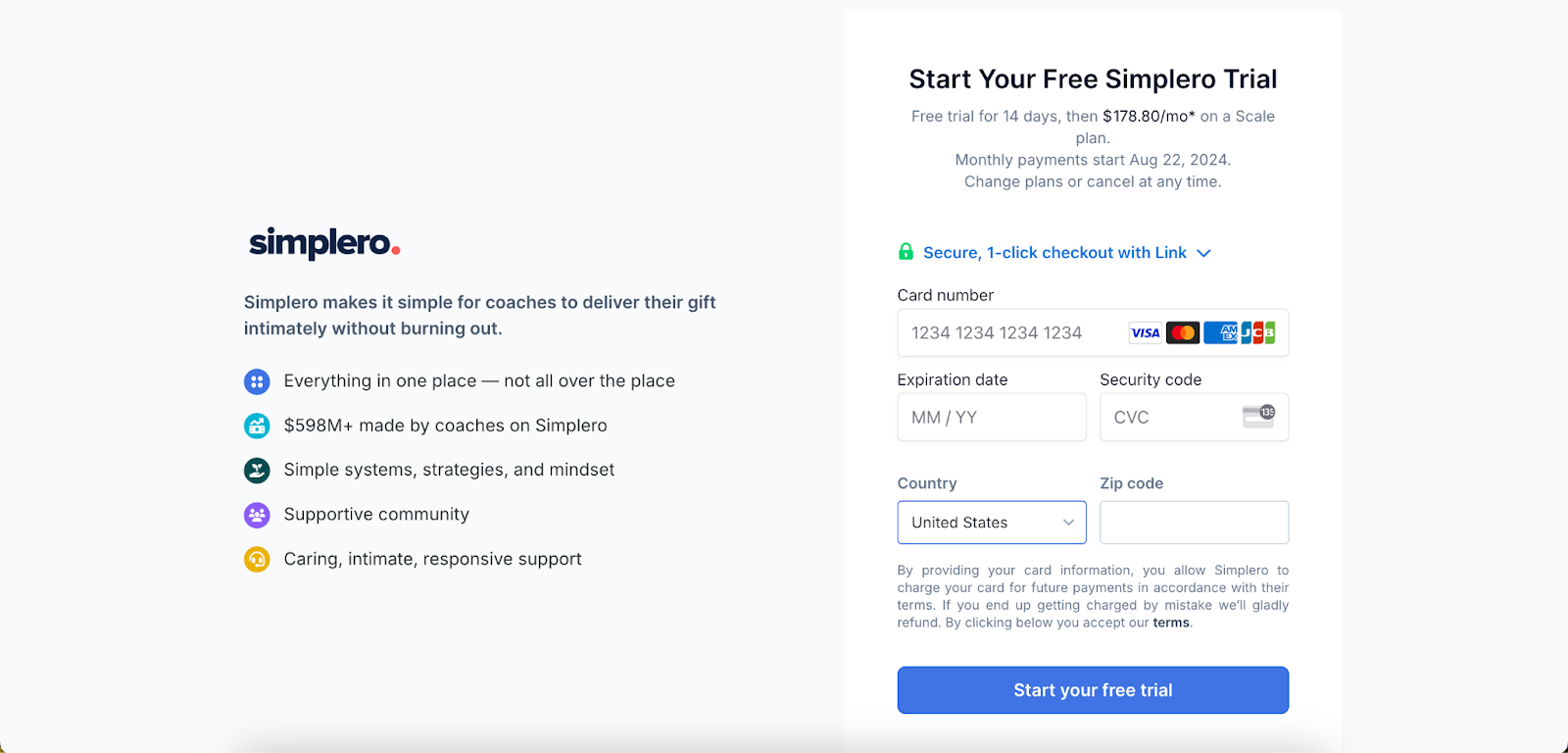Click the JCB card icon
This screenshot has height=753, width=1568.
(x=1257, y=332)
